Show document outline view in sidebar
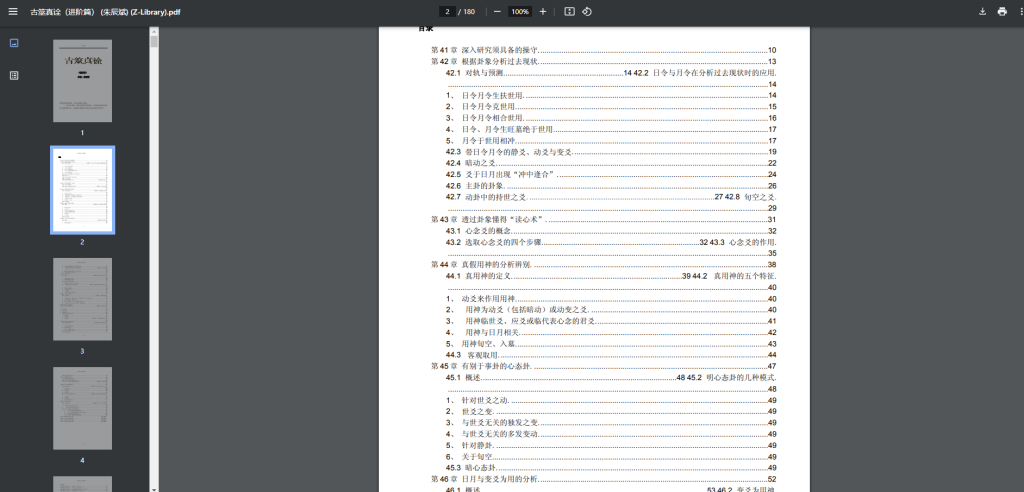Viewport: 1024px width, 492px height. pyautogui.click(x=14, y=76)
